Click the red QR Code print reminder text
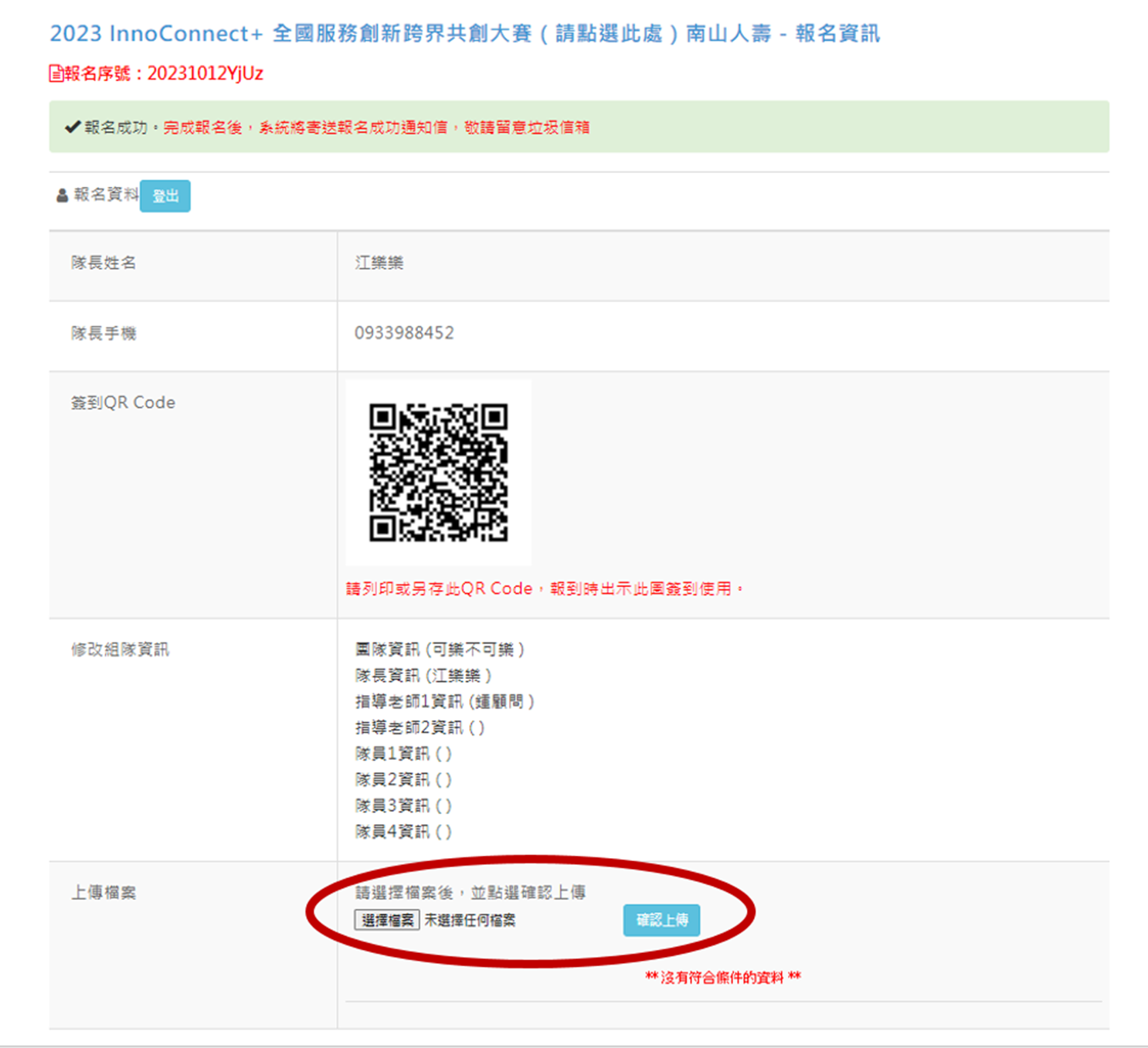 point(545,588)
